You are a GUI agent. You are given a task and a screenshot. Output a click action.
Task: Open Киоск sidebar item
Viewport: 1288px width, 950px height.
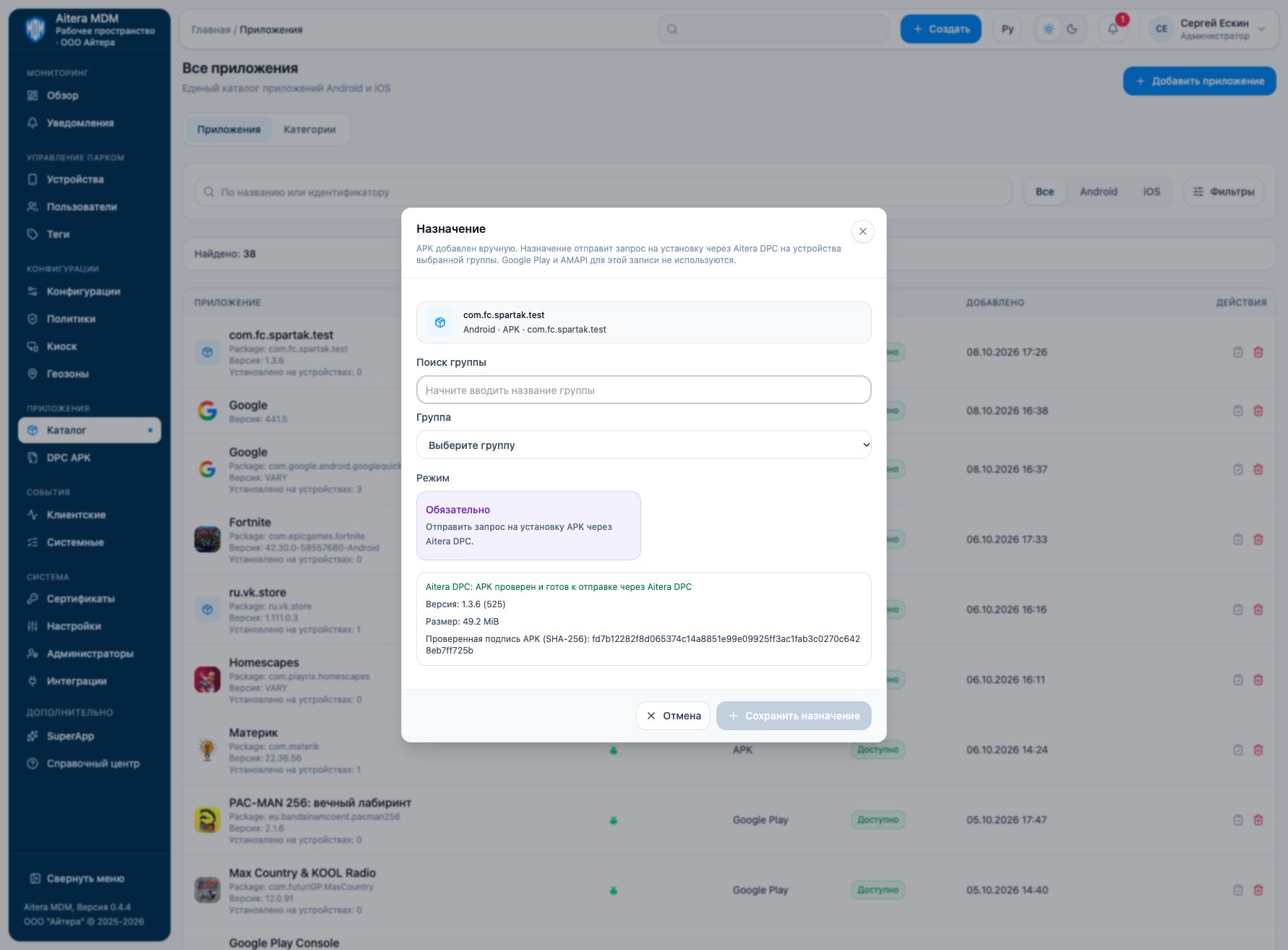click(90, 346)
